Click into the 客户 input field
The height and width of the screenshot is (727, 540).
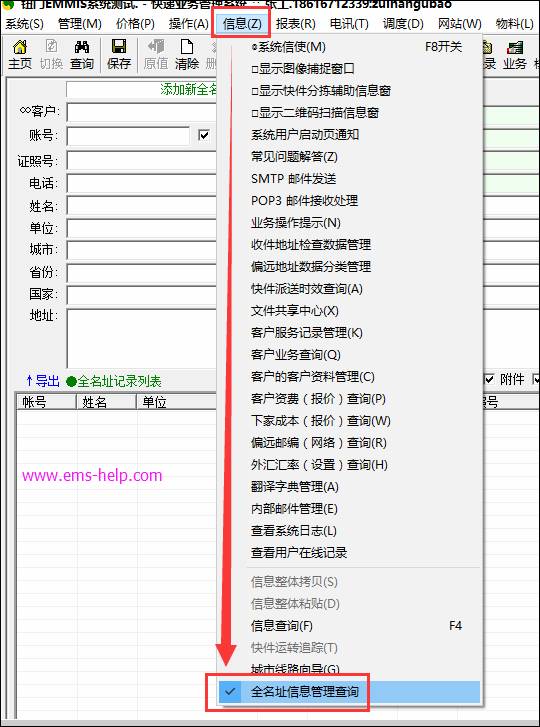(x=142, y=112)
